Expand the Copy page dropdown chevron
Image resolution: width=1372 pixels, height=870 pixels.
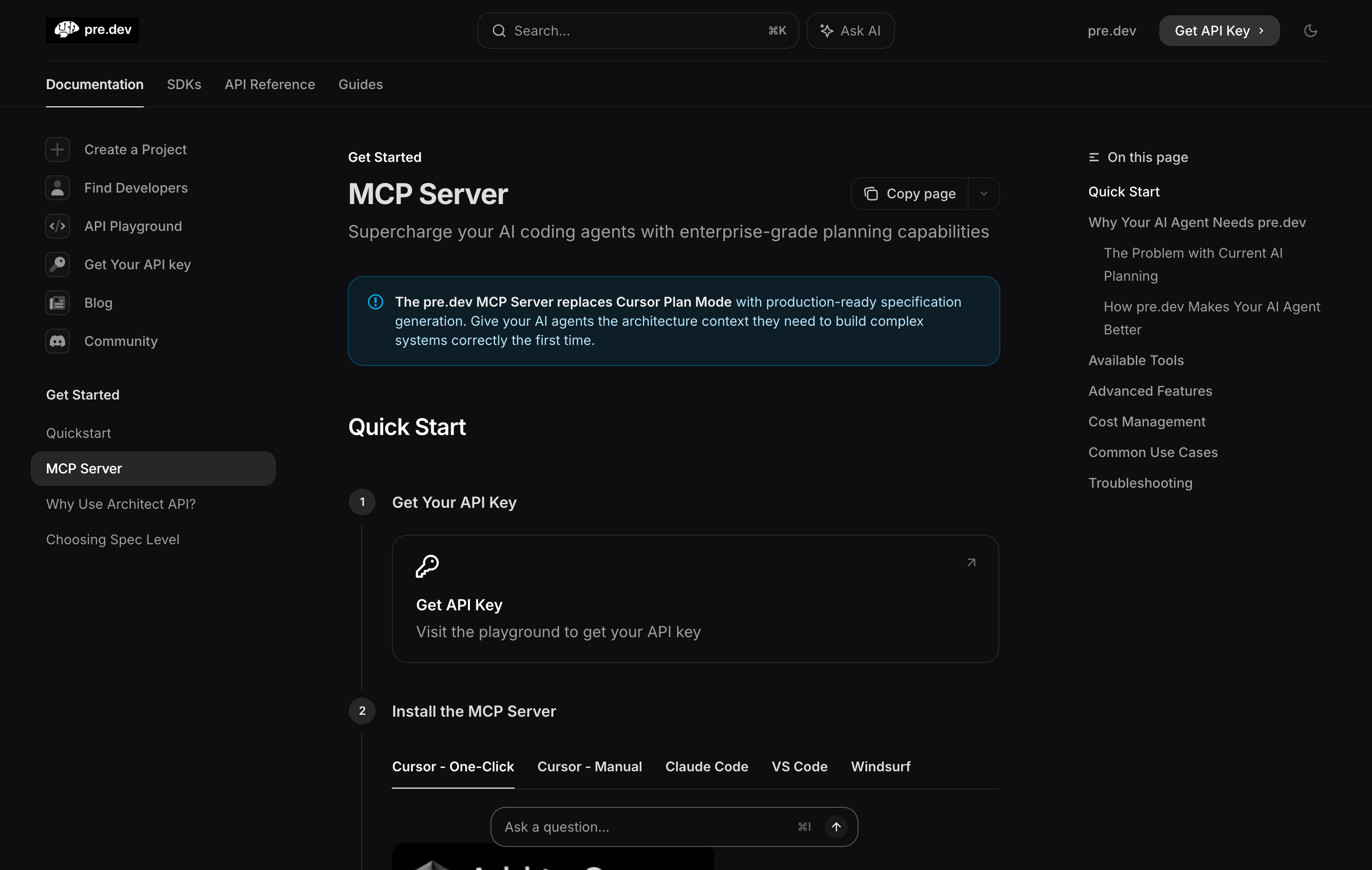coord(983,194)
